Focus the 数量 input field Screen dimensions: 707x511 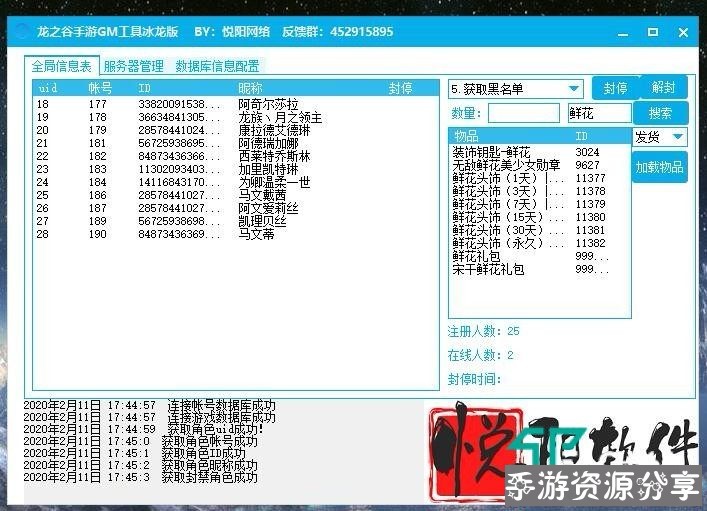click(523, 113)
